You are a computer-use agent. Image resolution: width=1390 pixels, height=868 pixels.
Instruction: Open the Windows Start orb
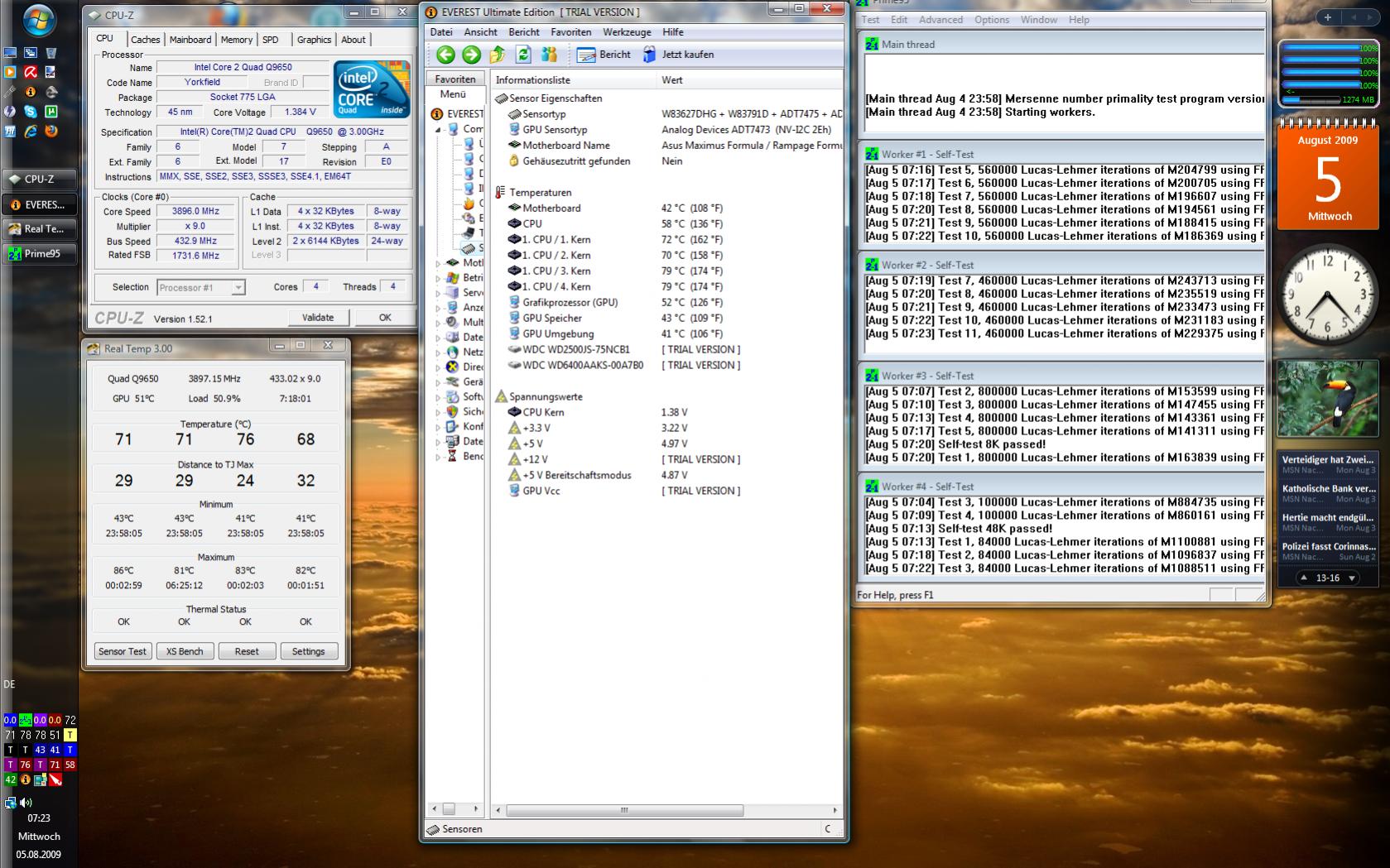click(x=39, y=21)
